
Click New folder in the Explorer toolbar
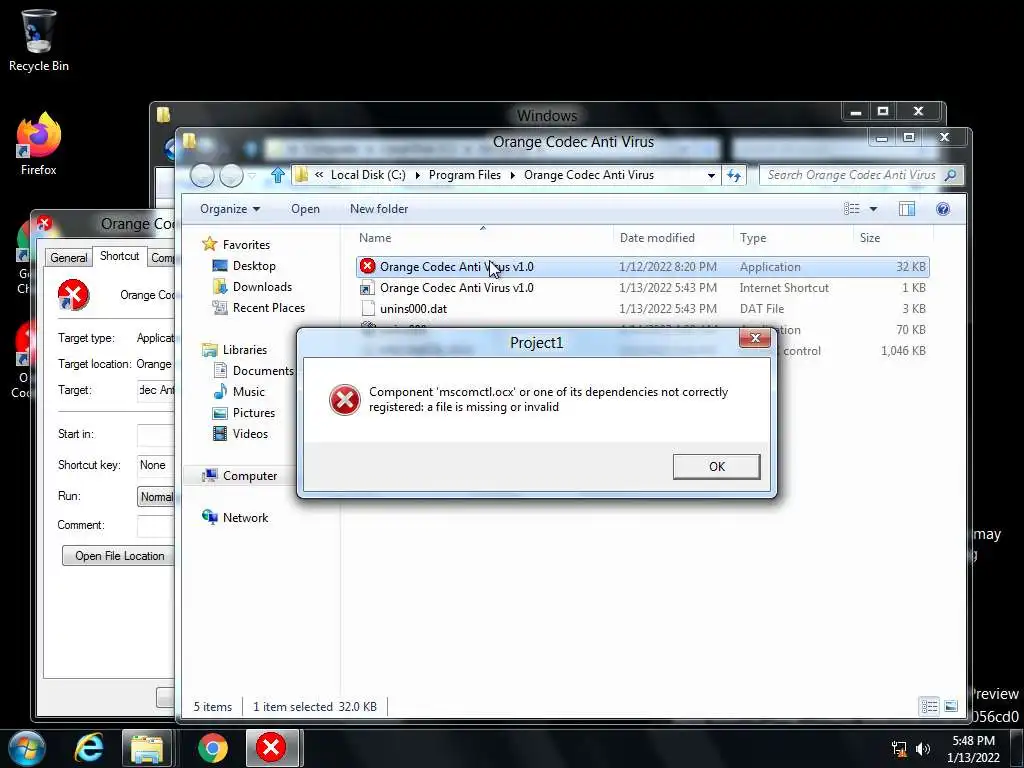point(379,209)
